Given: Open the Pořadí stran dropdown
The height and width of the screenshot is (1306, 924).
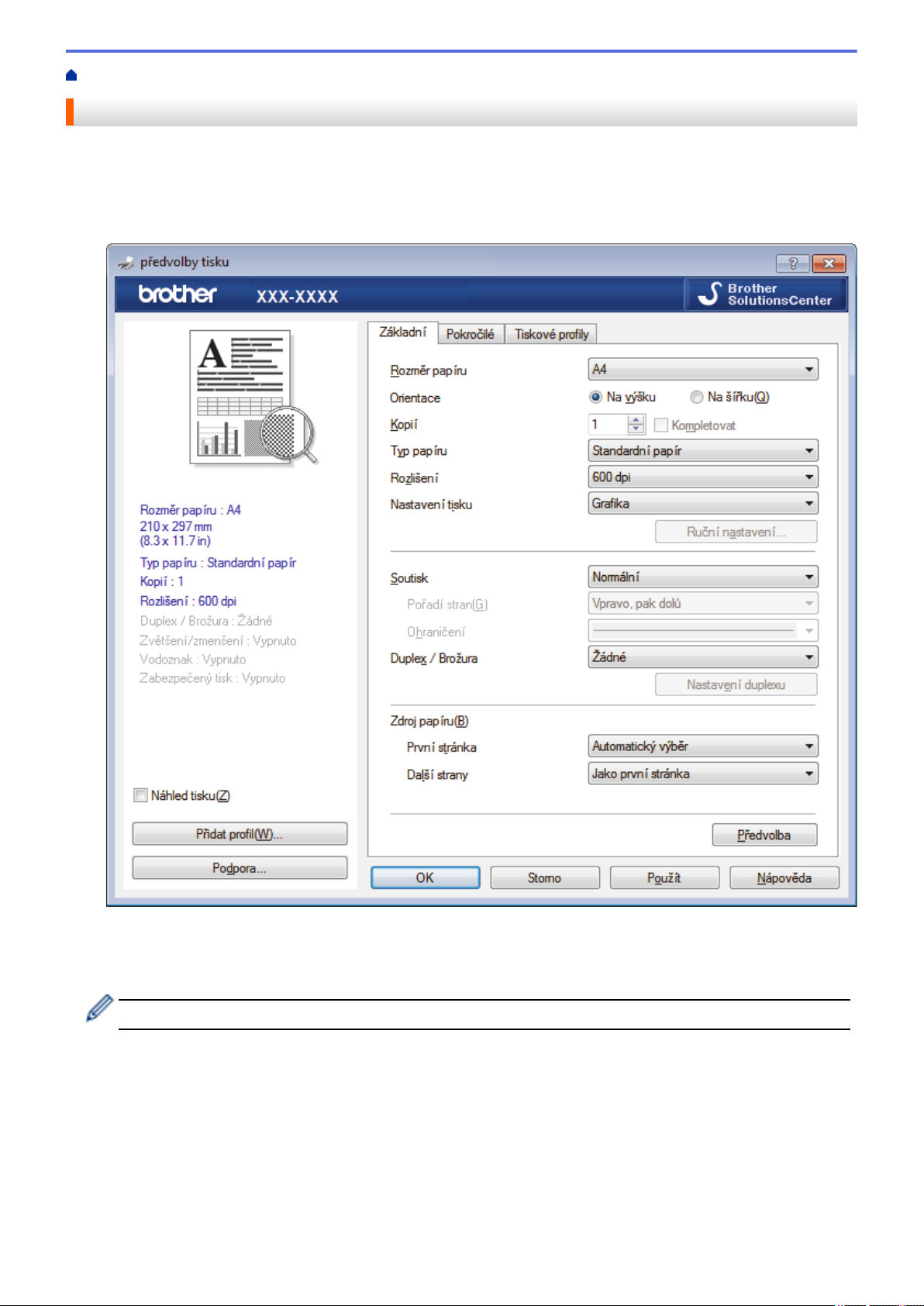Looking at the screenshot, I should point(703,603).
